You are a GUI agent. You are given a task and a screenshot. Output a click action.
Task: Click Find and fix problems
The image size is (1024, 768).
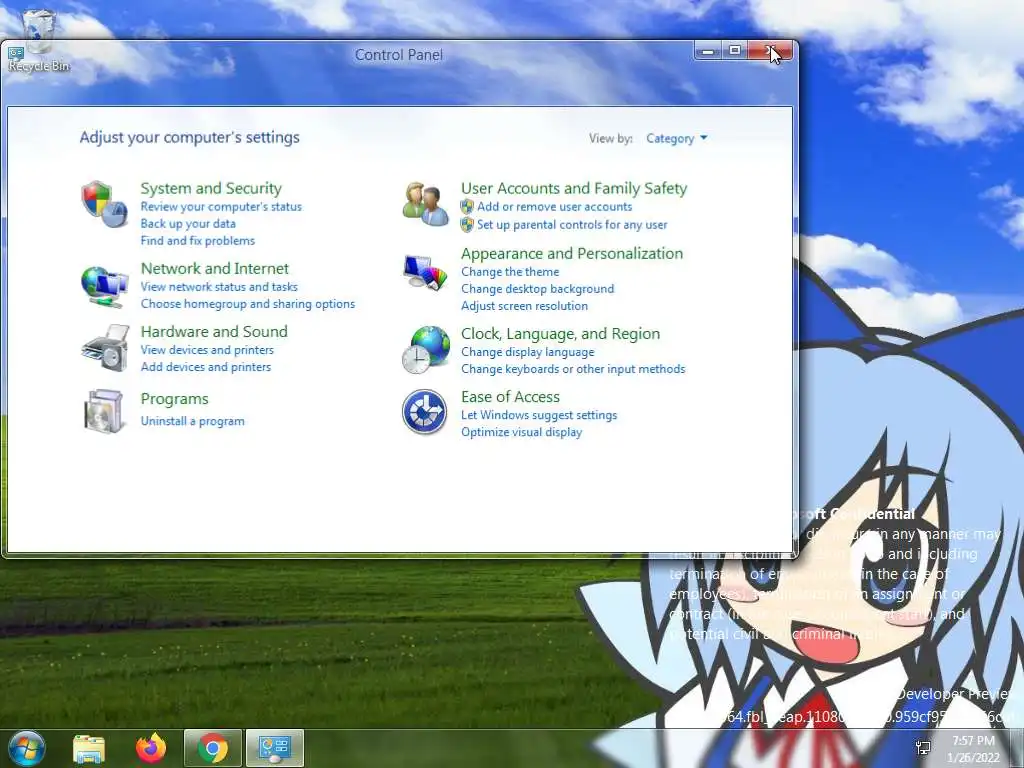pos(198,240)
